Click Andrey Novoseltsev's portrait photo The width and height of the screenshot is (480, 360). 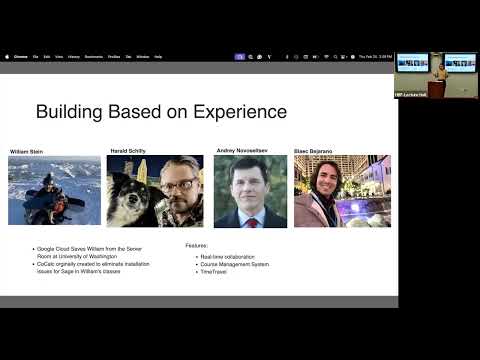click(250, 191)
